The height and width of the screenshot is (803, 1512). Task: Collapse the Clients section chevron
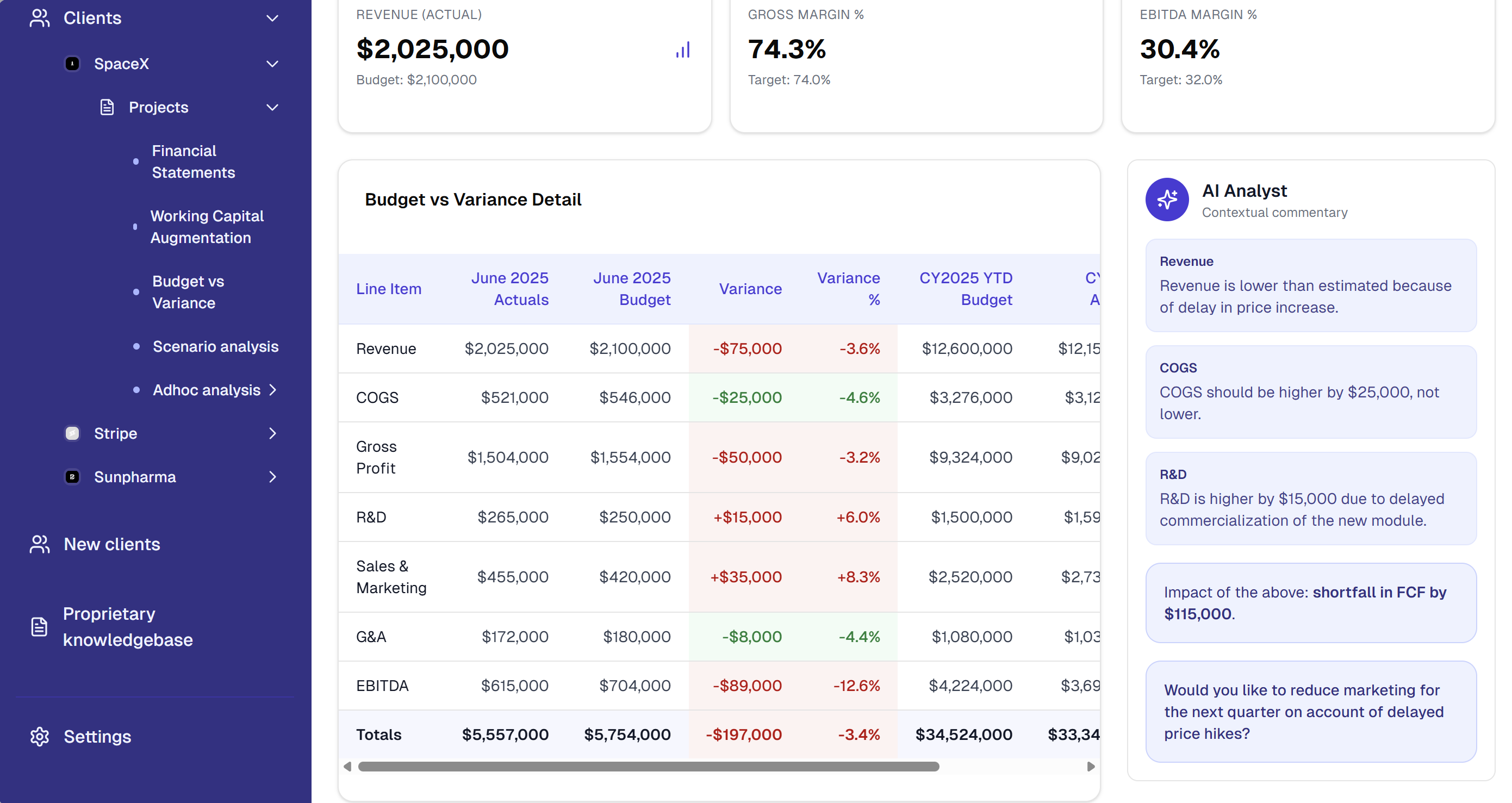click(x=272, y=18)
